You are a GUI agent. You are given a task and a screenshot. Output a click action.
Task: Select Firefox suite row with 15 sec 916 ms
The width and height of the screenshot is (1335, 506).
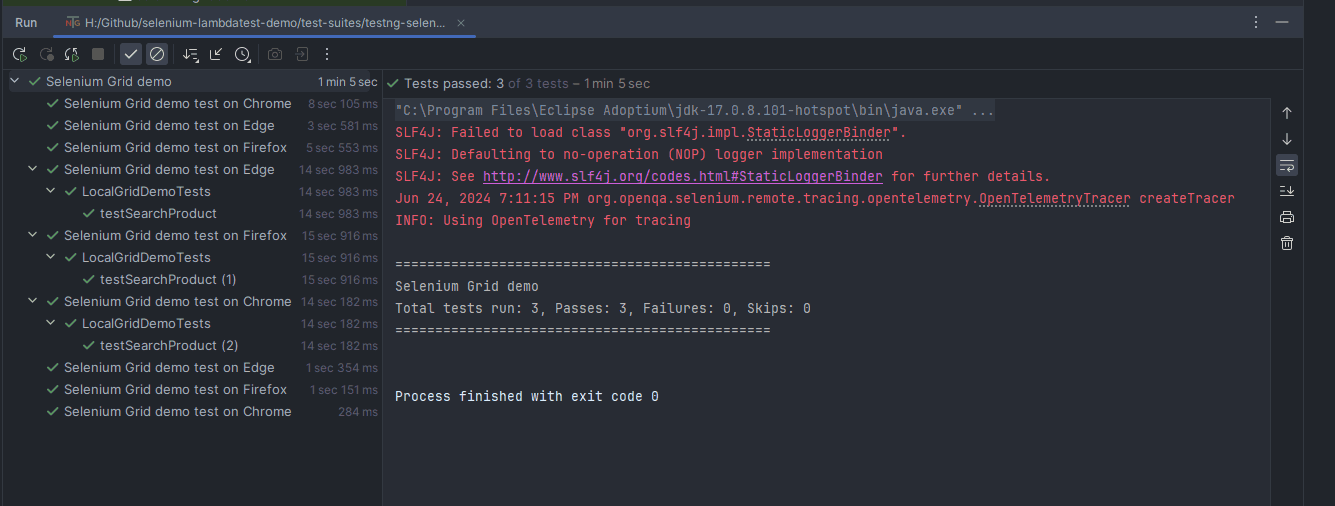(x=194, y=236)
